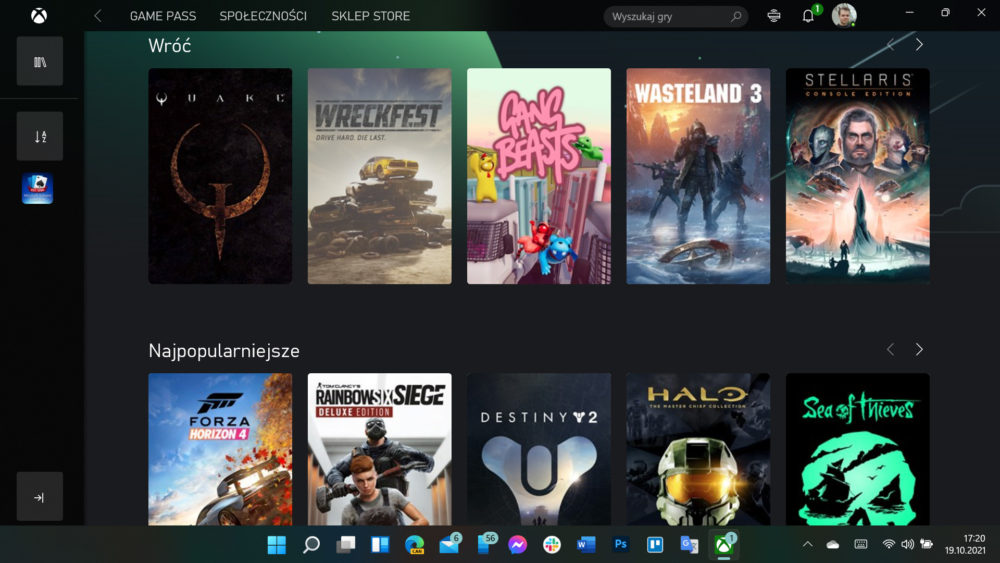Open the Wreckfest game cover
The height and width of the screenshot is (563, 1000).
379,176
